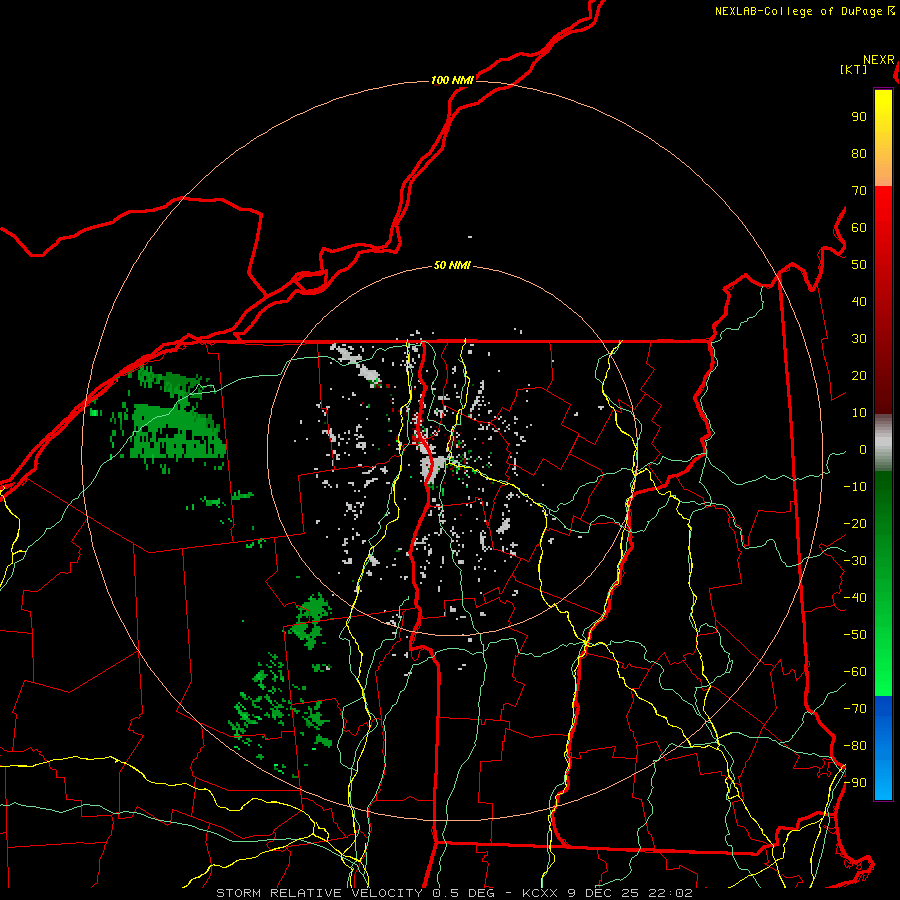Click the 50 value on the velocity scale
Screen dimensions: 900x900
[859, 265]
